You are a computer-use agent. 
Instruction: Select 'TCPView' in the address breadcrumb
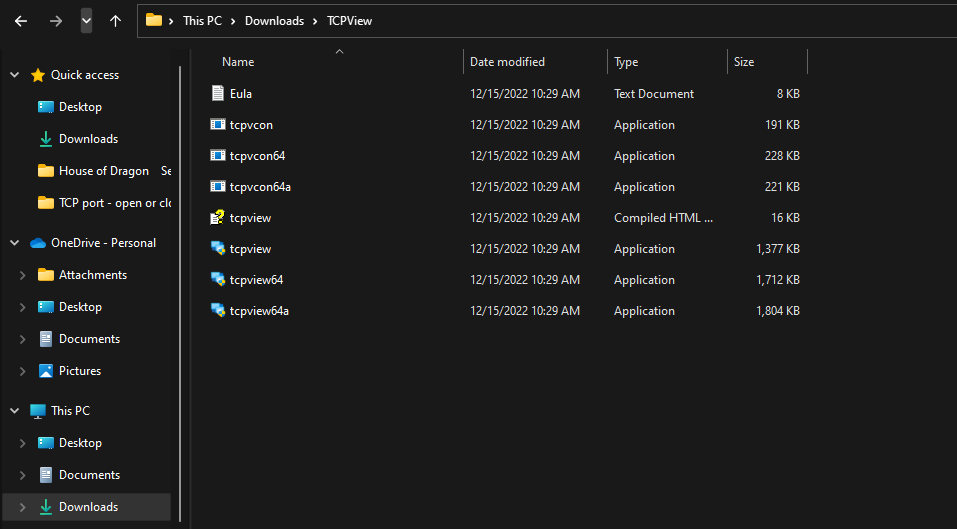(x=349, y=21)
